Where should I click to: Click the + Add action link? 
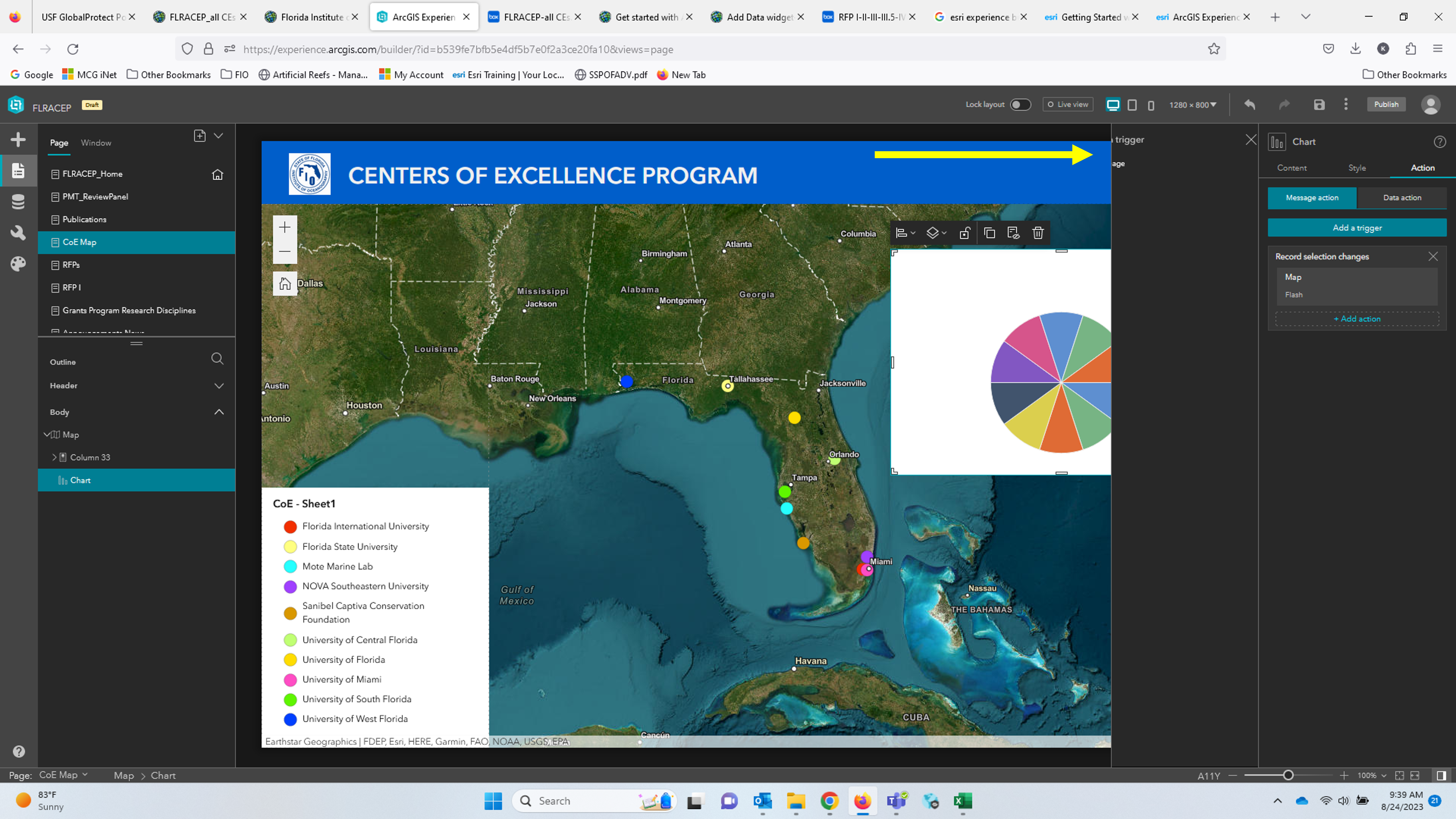pyautogui.click(x=1356, y=319)
